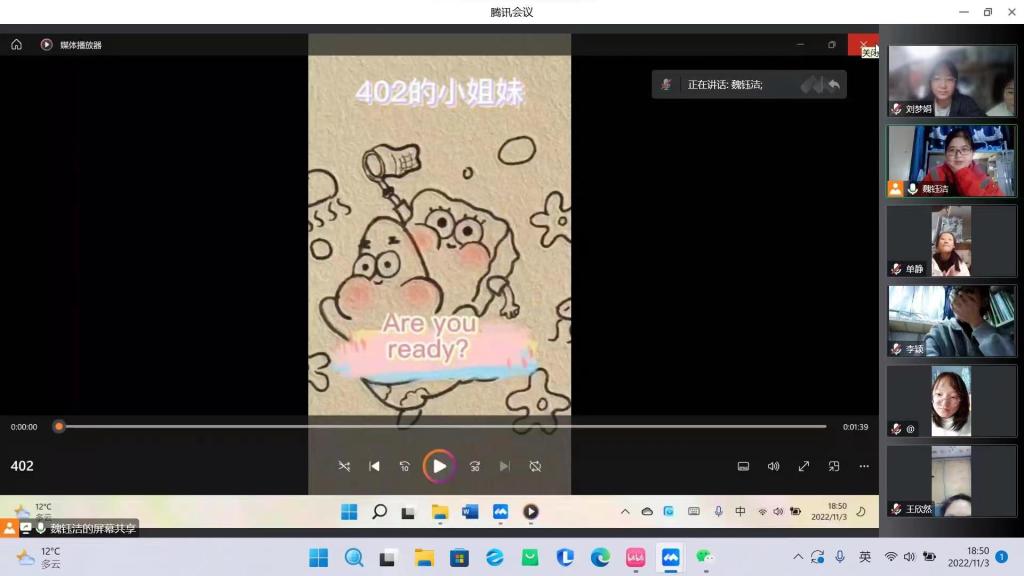Open the subtitles and captions menu

click(x=743, y=466)
